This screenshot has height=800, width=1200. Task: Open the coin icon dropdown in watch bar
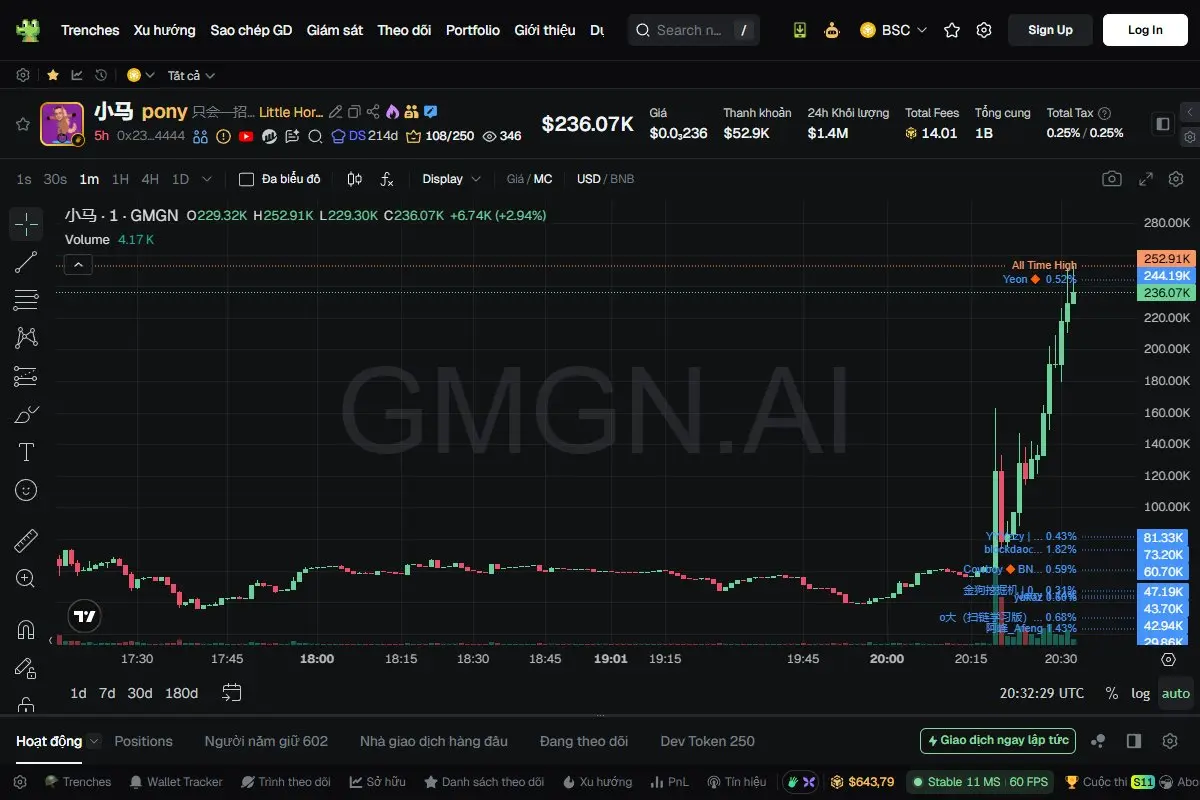click(141, 75)
